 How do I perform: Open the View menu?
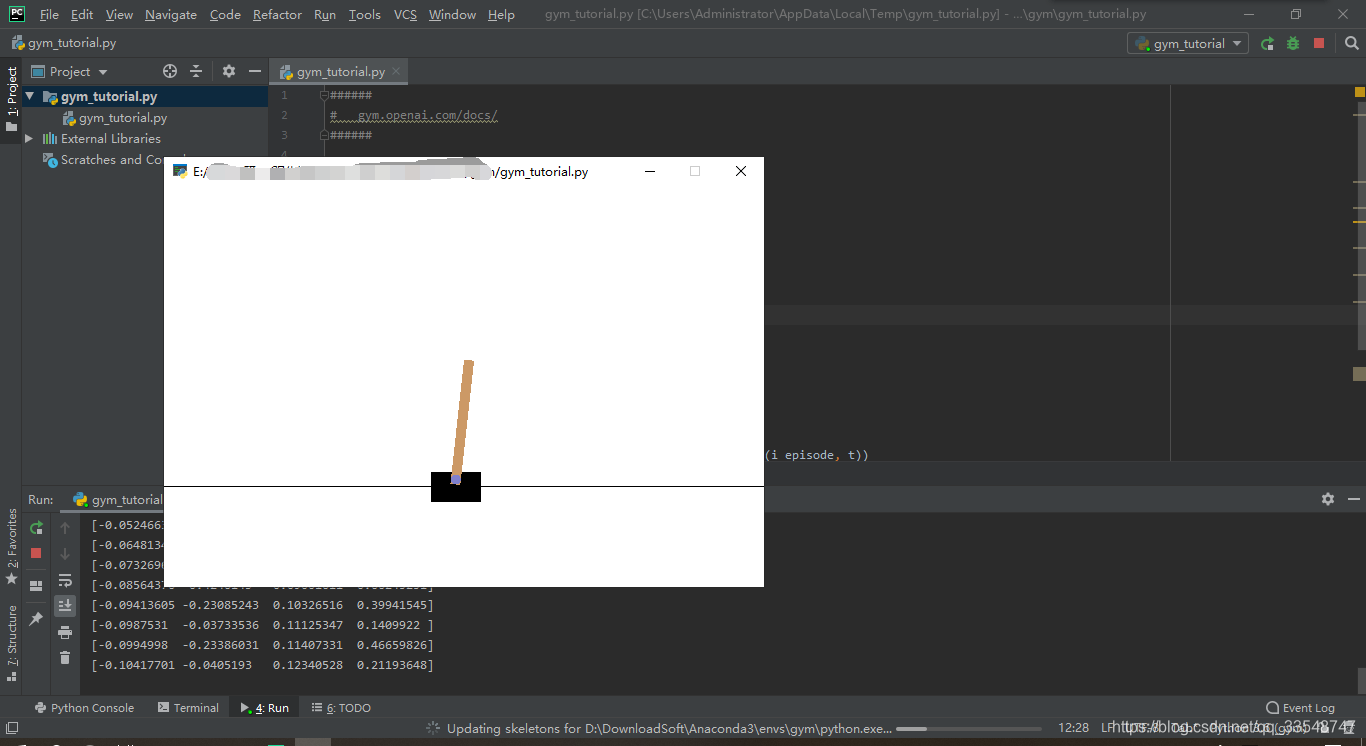tap(119, 14)
